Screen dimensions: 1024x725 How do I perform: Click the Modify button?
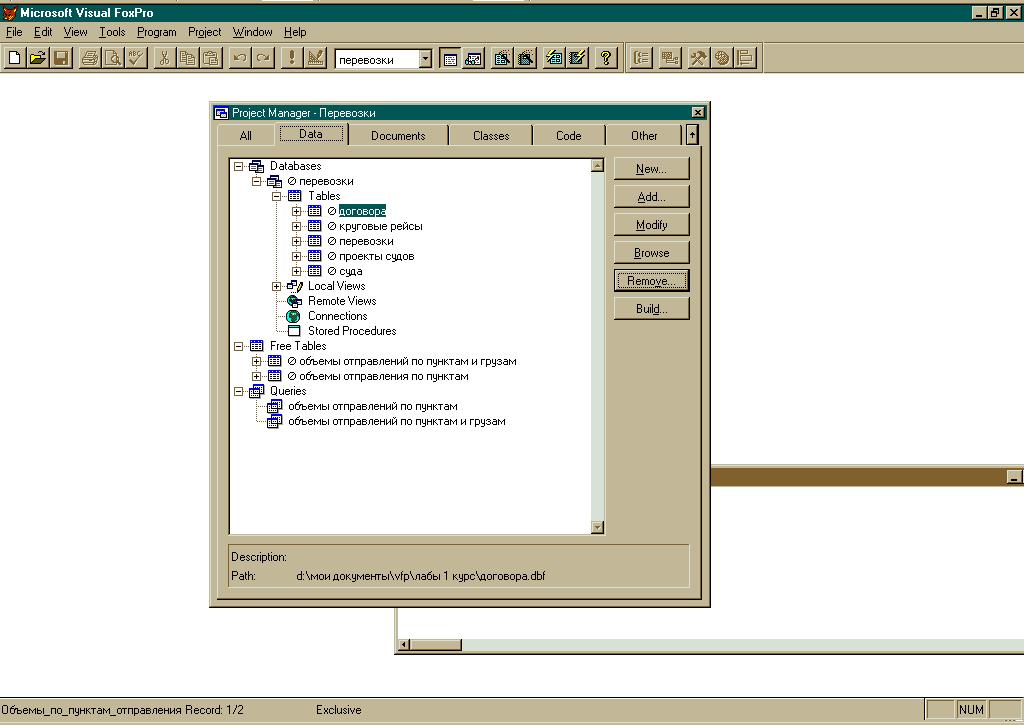651,225
